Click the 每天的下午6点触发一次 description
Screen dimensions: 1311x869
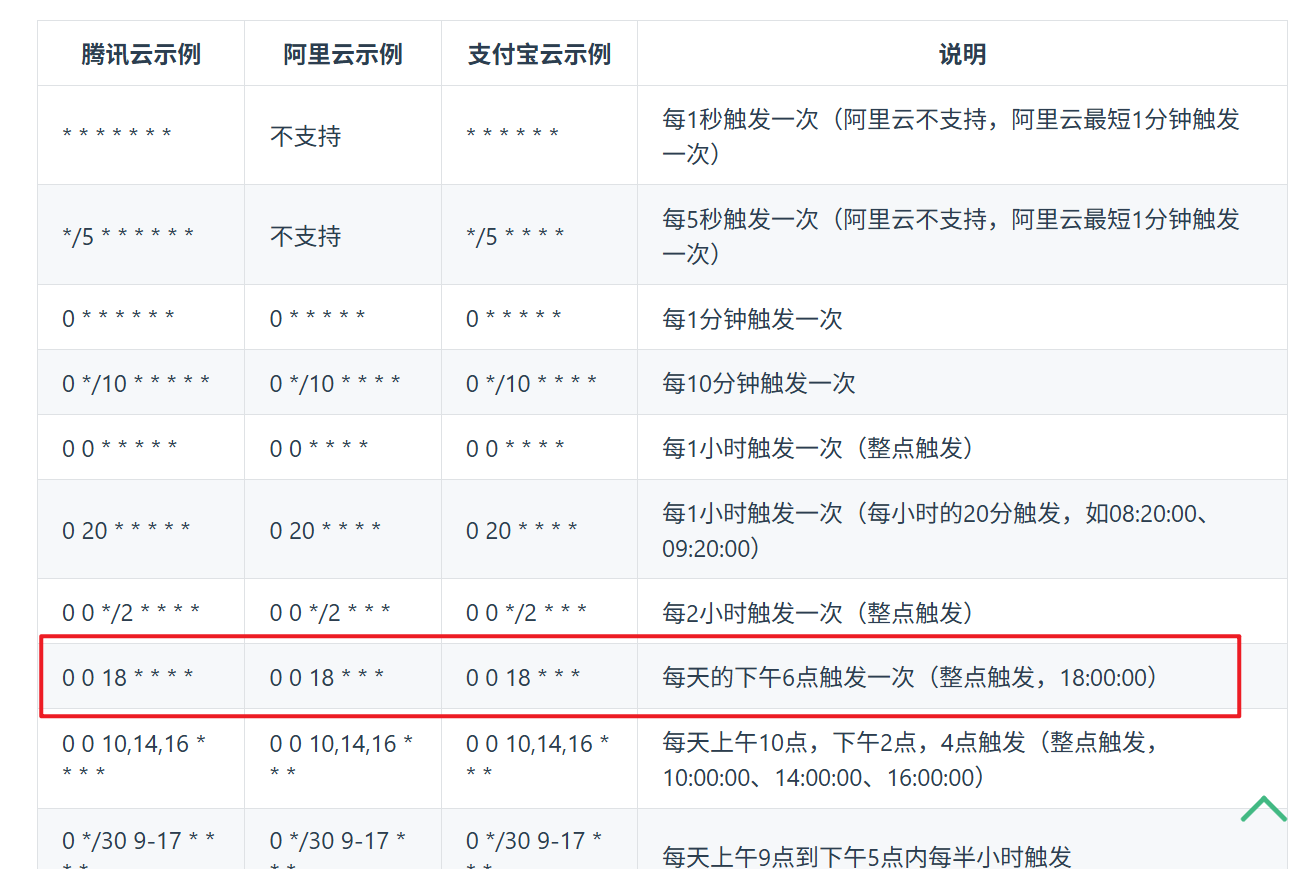click(x=910, y=677)
